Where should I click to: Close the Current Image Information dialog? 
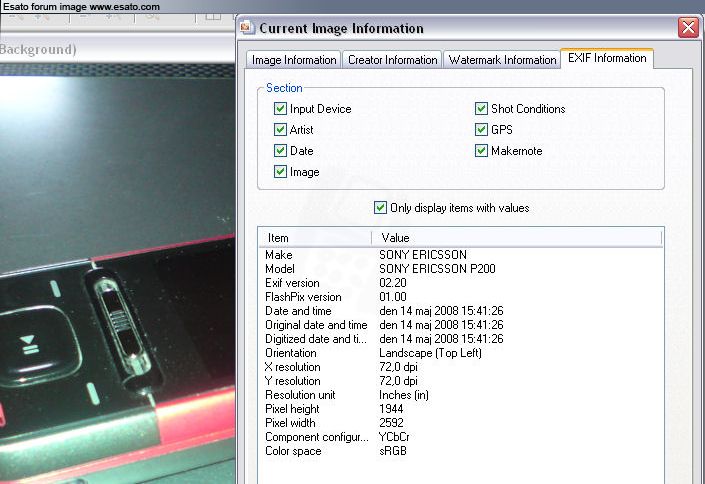coord(688,28)
